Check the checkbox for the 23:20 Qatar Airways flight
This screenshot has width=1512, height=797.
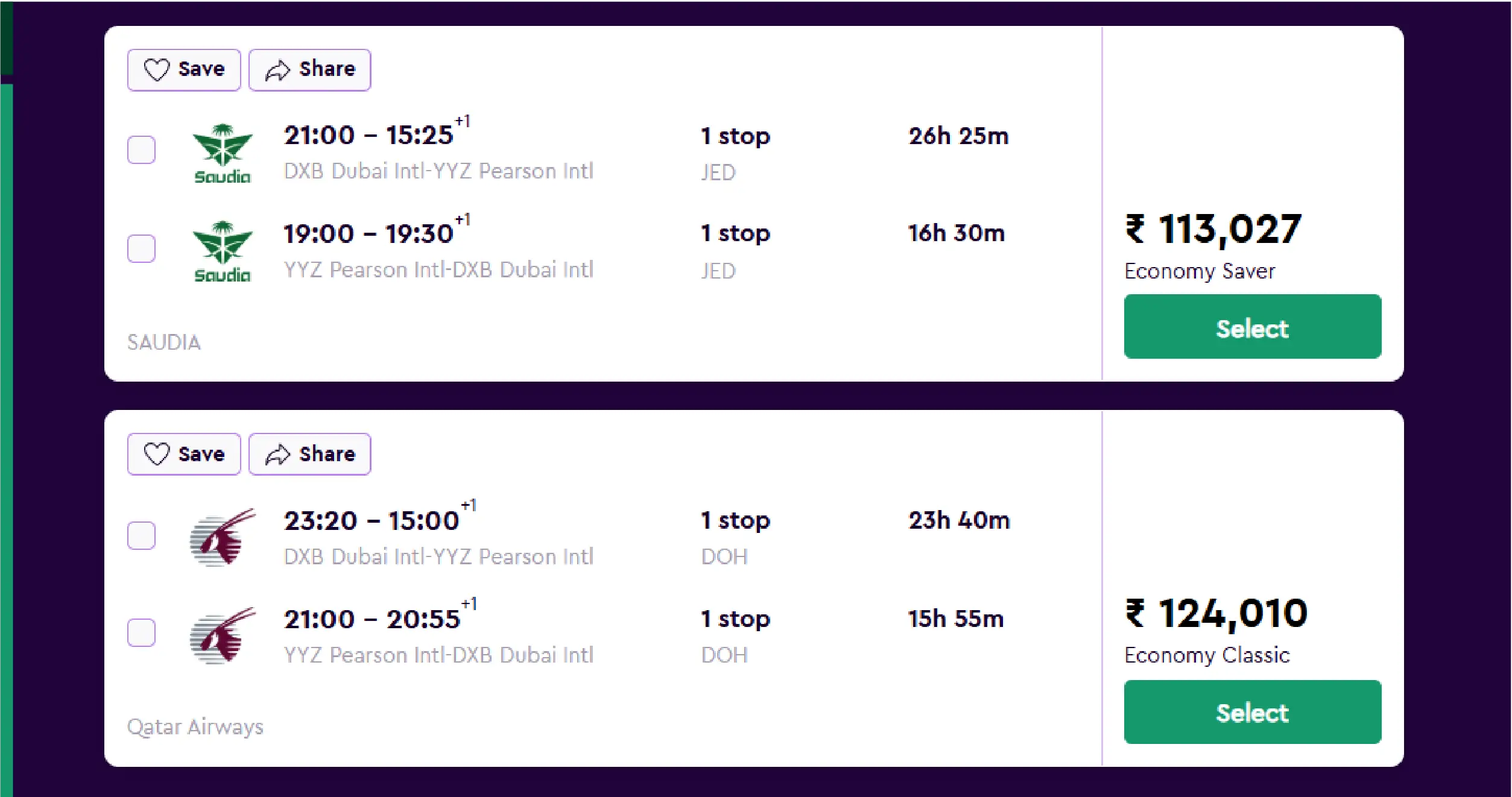tap(141, 534)
